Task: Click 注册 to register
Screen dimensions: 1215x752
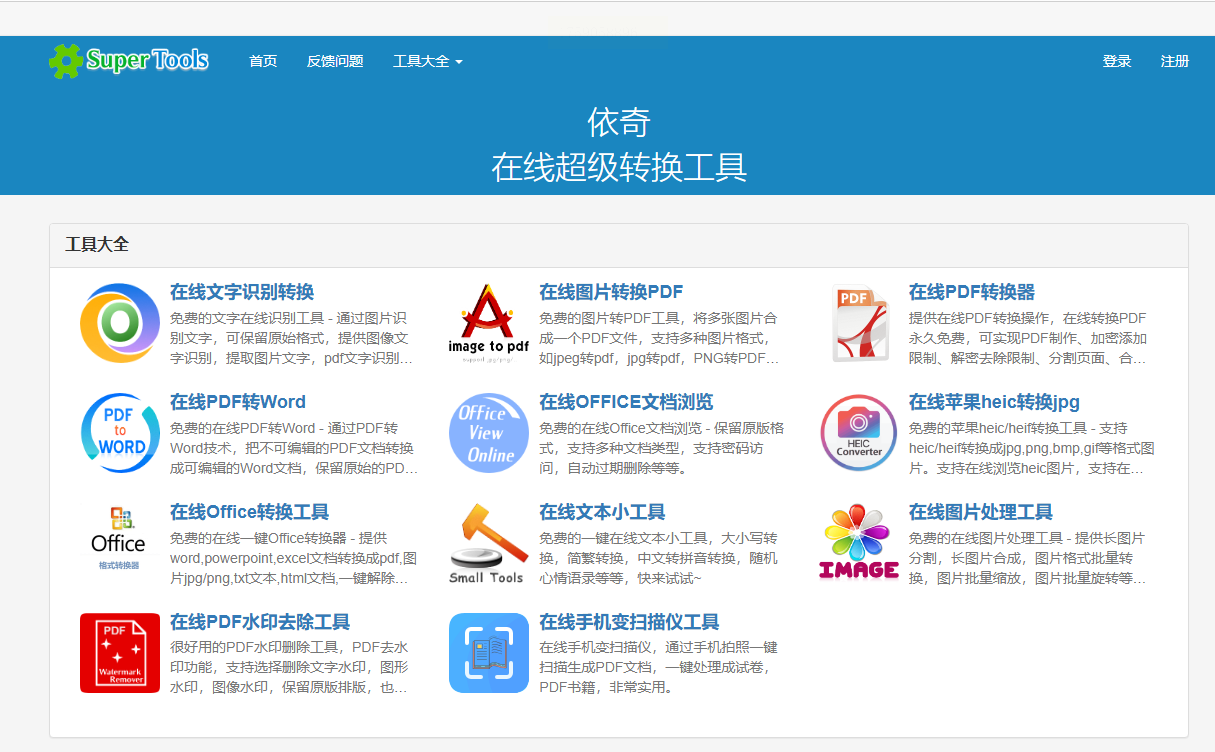Action: pos(1175,61)
